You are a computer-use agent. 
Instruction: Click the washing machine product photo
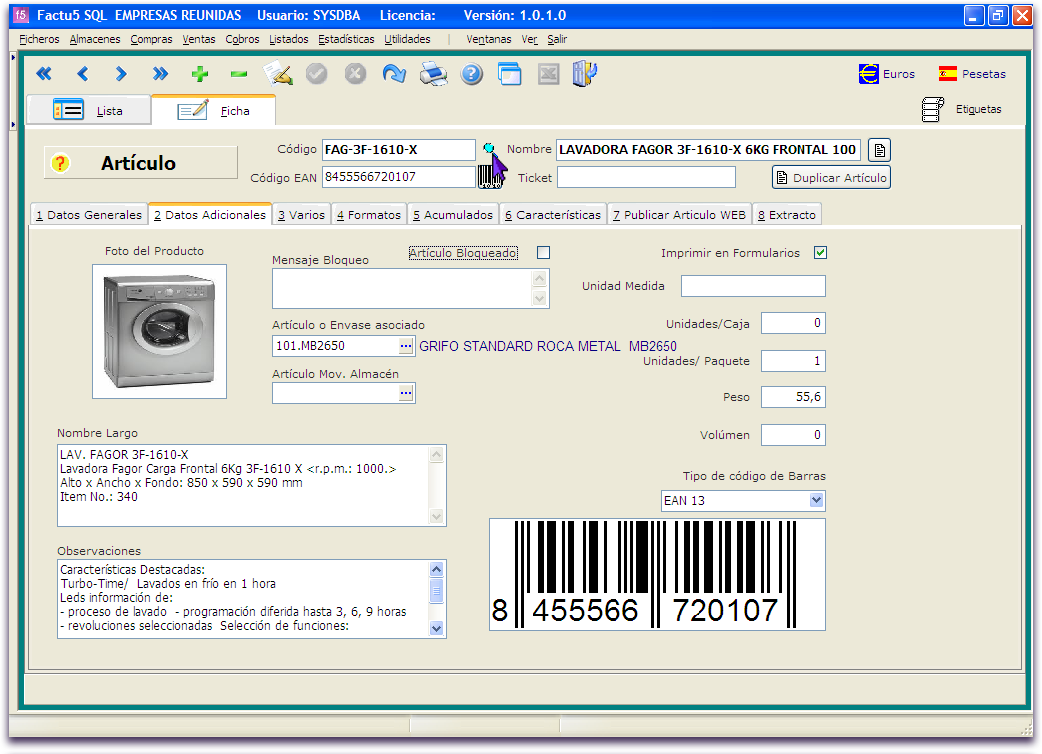click(x=159, y=331)
